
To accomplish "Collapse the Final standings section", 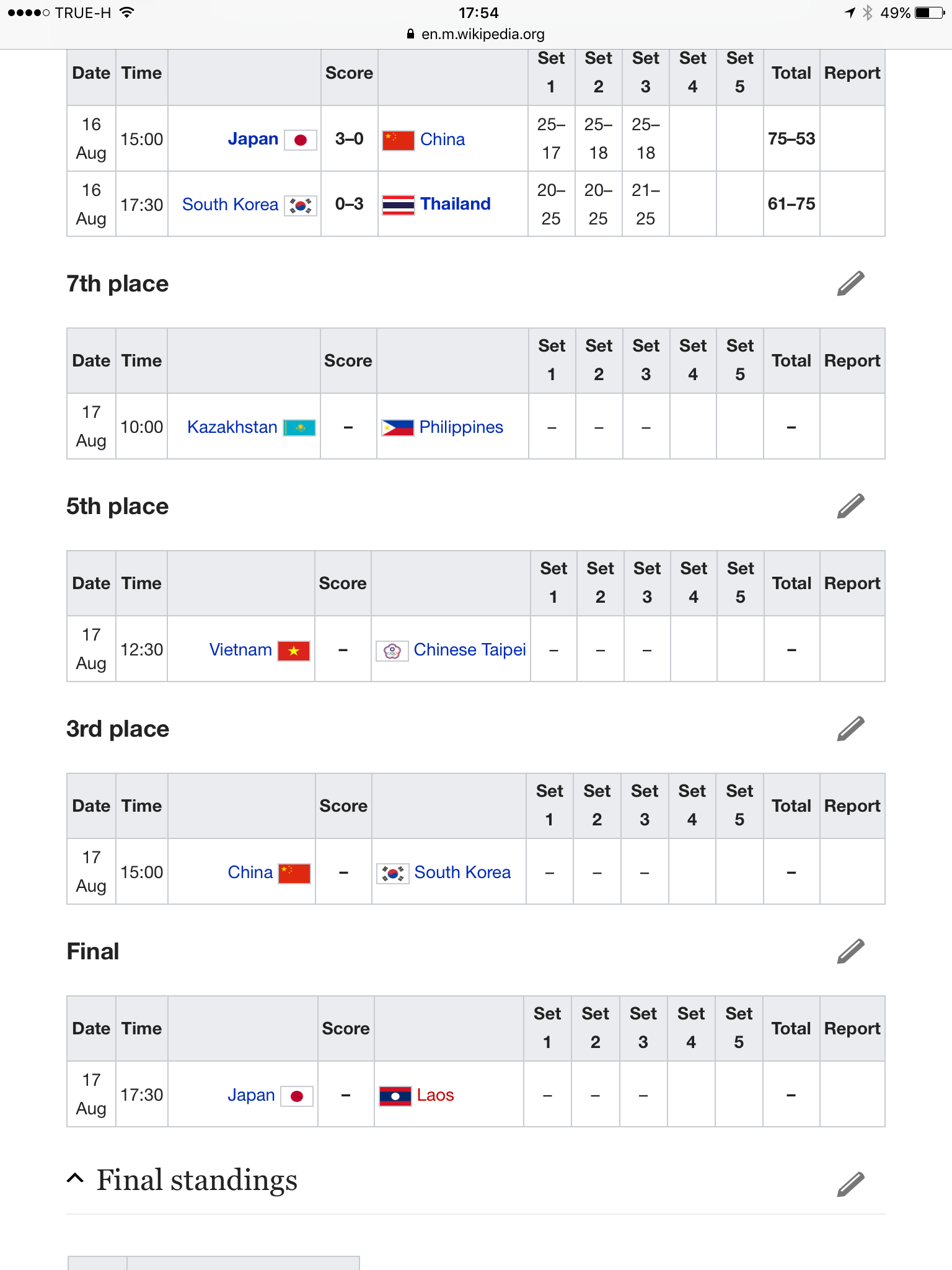I will (75, 1179).
